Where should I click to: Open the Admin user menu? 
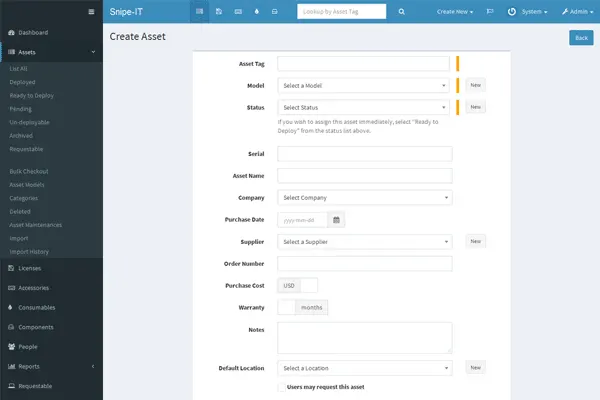[x=574, y=12]
